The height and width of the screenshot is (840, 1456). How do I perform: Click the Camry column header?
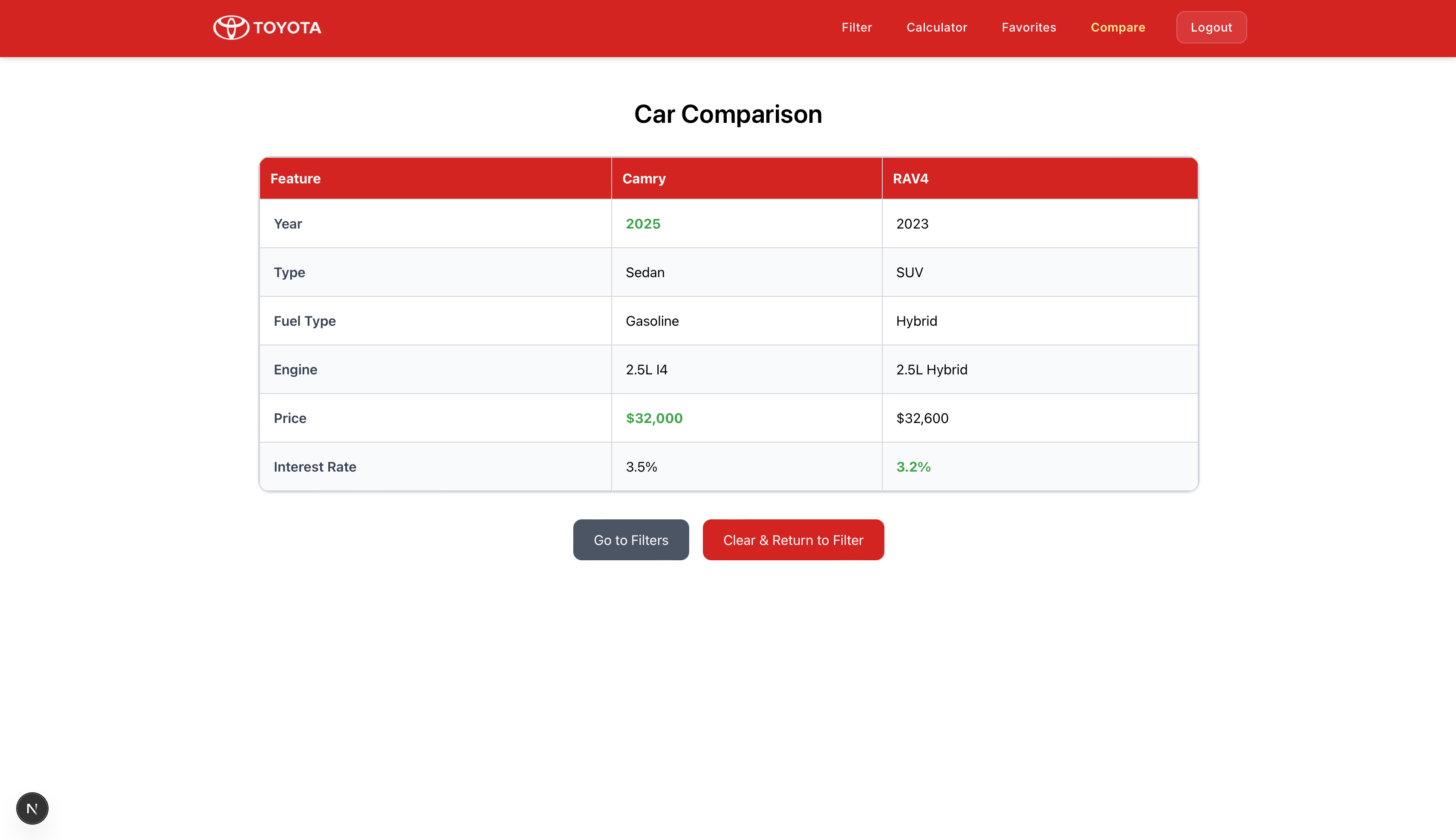pyautogui.click(x=644, y=178)
